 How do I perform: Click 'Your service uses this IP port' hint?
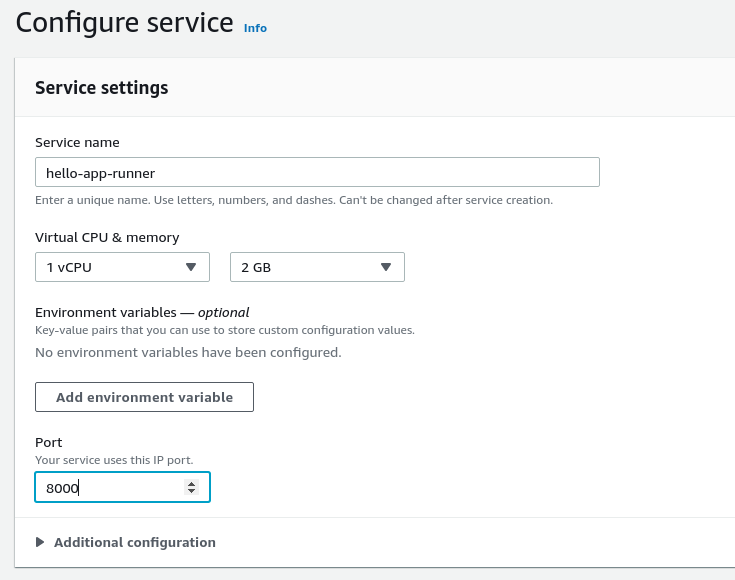114,460
